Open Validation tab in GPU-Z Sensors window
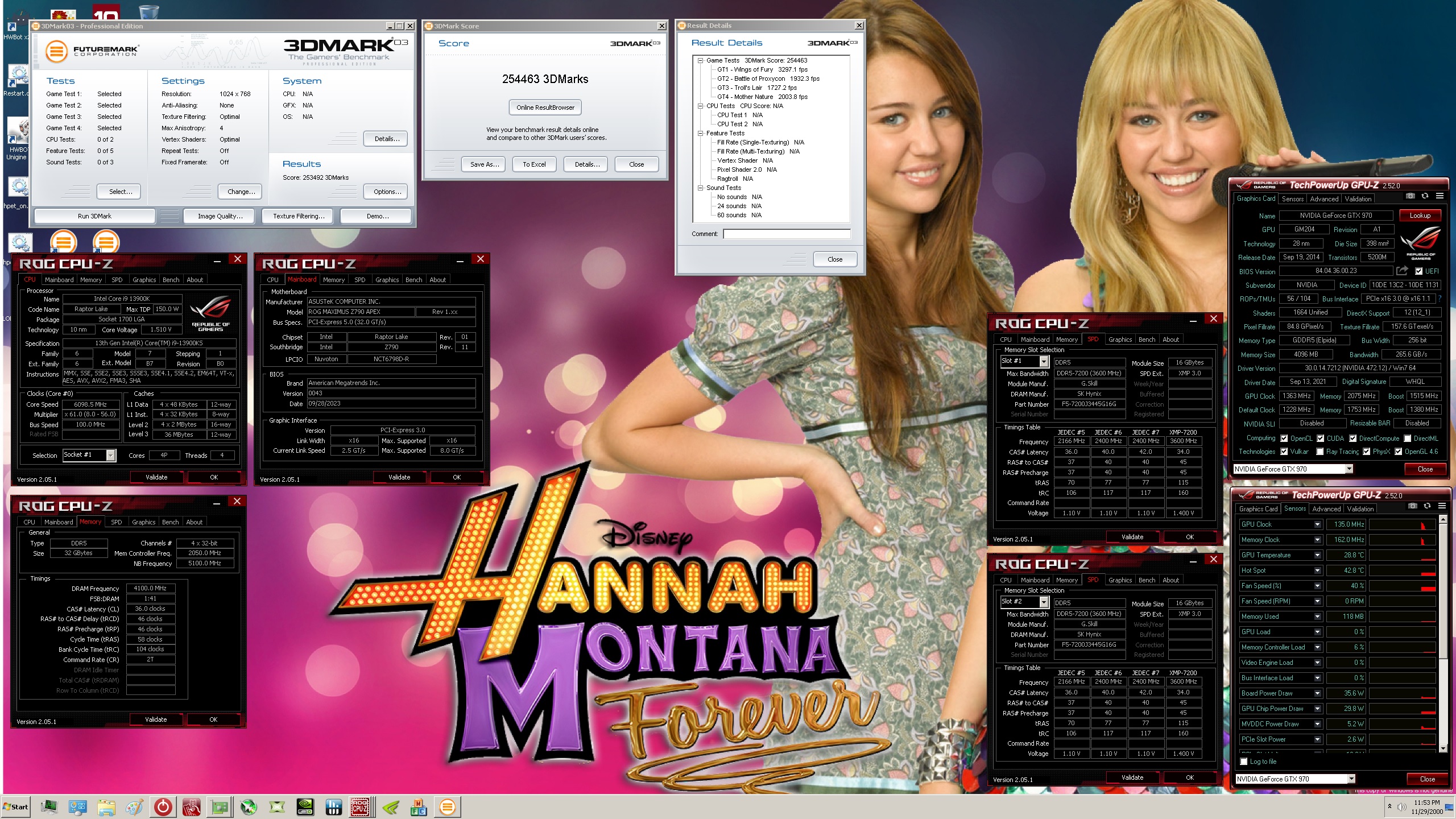The width and height of the screenshot is (1456, 819). (1360, 509)
